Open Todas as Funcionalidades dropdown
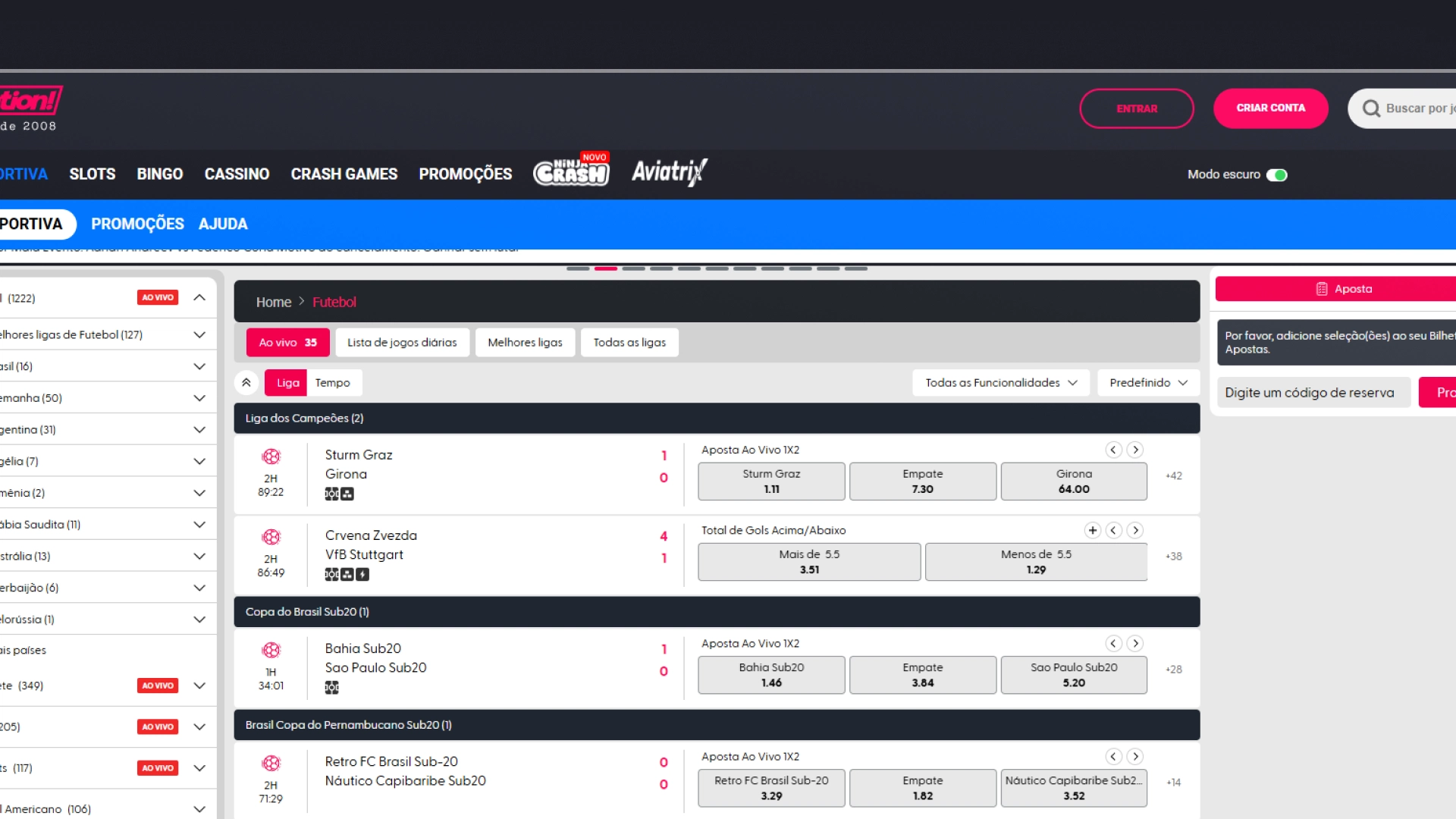The width and height of the screenshot is (1456, 819). (x=1001, y=383)
